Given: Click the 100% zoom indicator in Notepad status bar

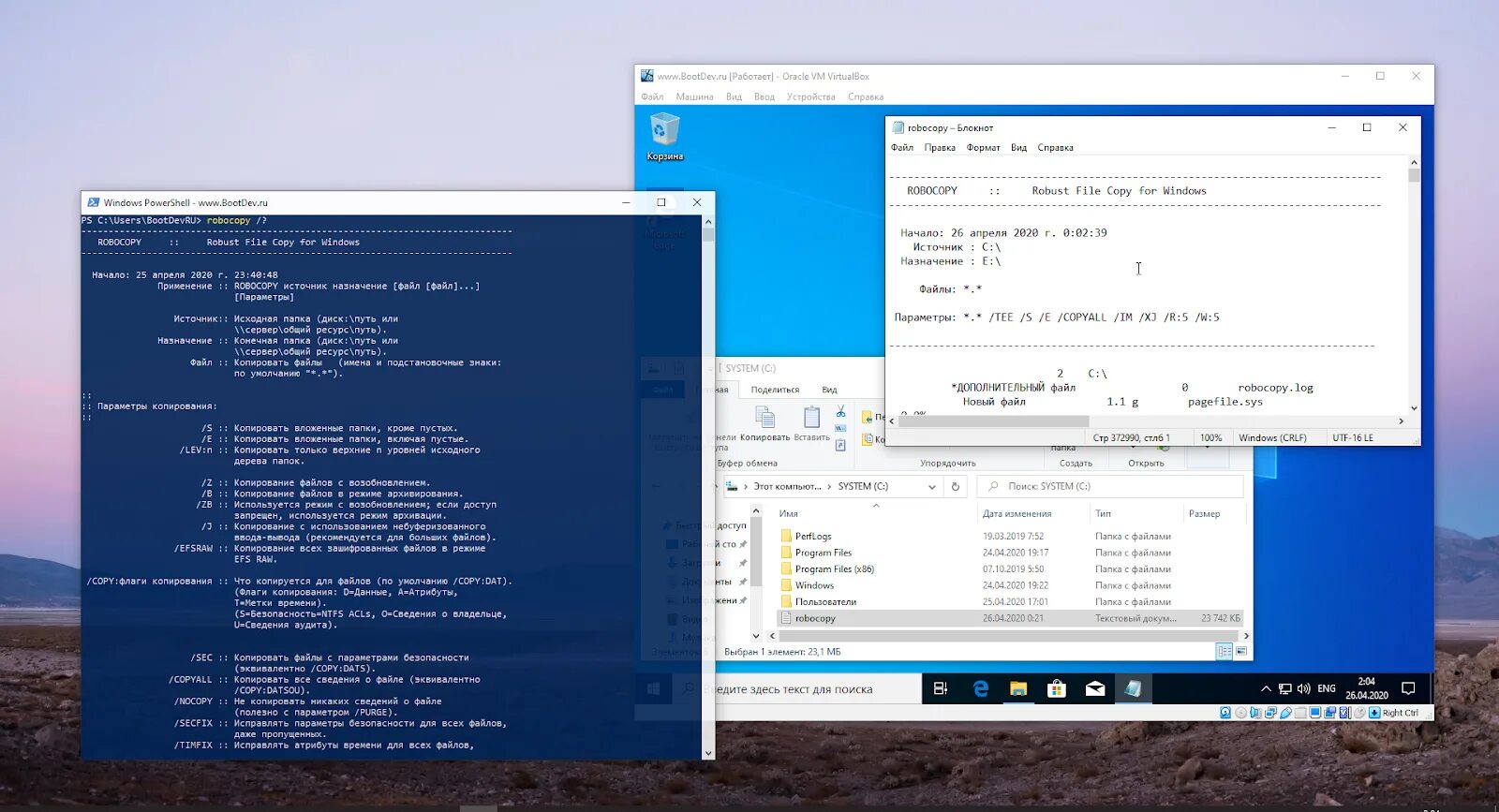Looking at the screenshot, I should 1210,437.
